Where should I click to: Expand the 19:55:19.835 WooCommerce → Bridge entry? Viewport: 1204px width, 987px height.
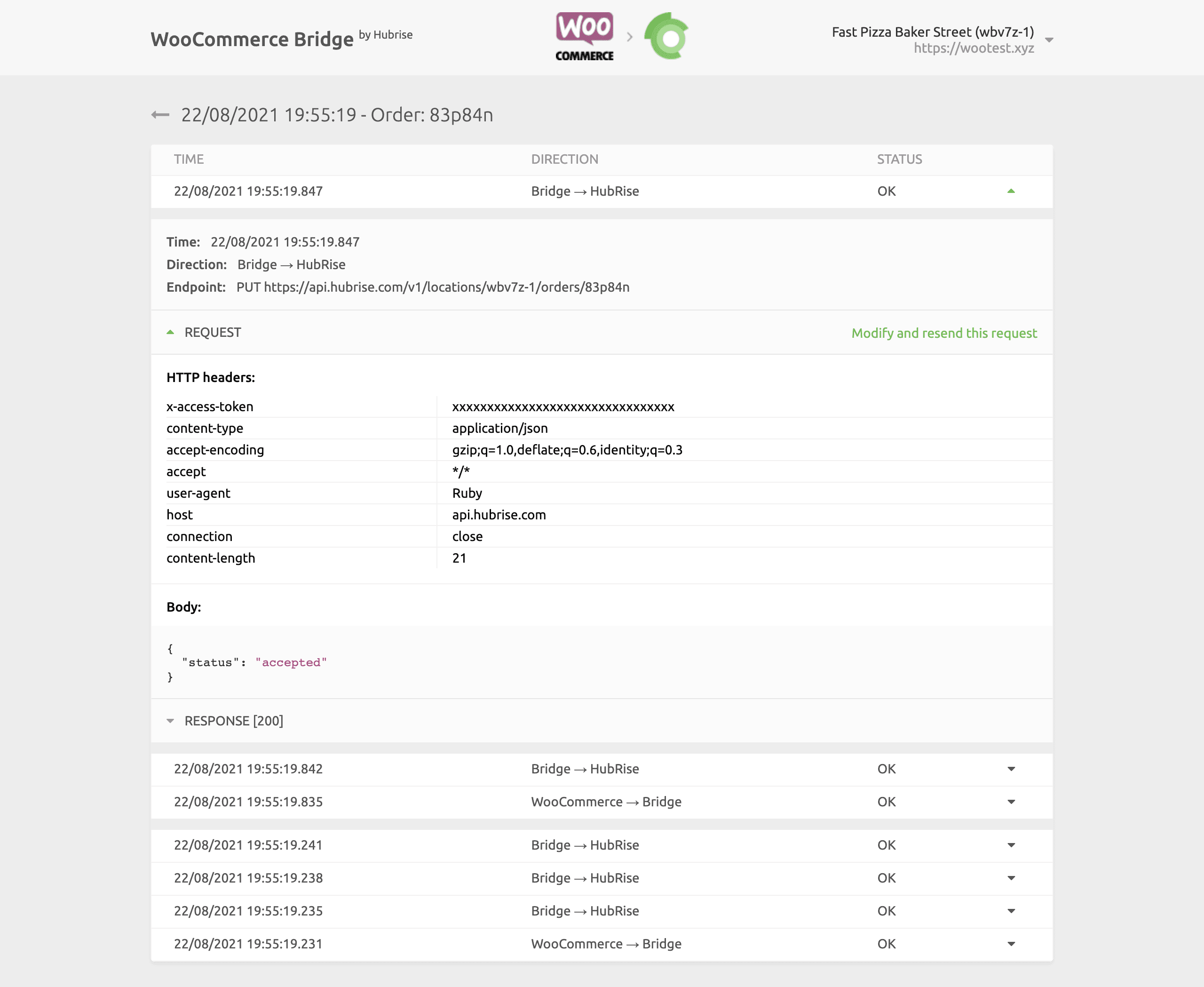(x=1011, y=802)
